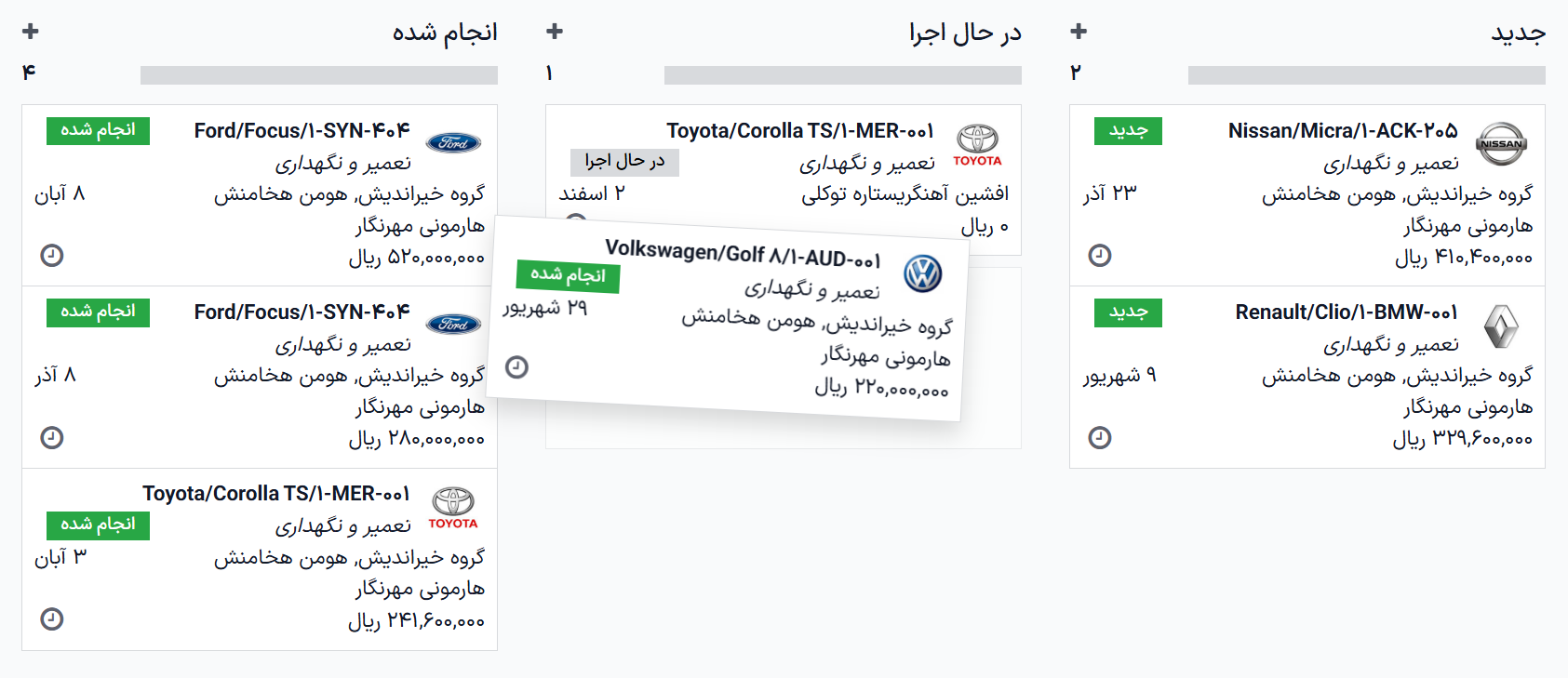The width and height of the screenshot is (1568, 678).
Task: Click the count ۲ of جدید column
Action: [1076, 73]
